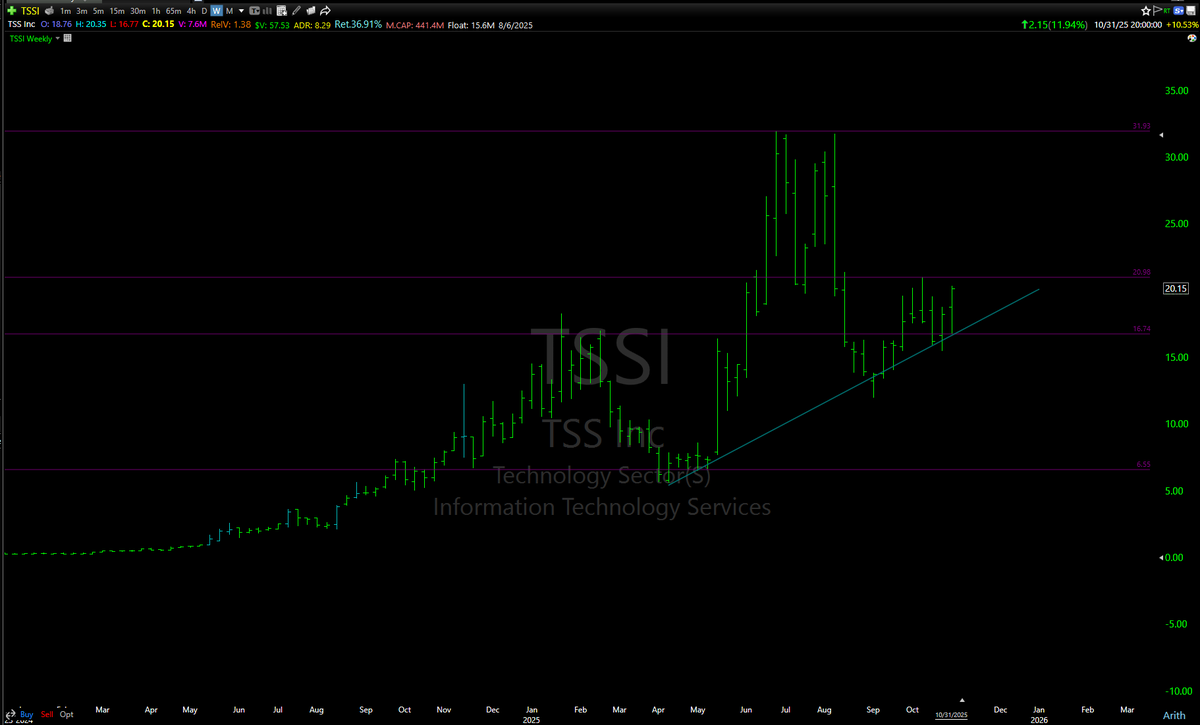Click the Sell button
Screen dimensions: 1200x725
(x=47, y=714)
